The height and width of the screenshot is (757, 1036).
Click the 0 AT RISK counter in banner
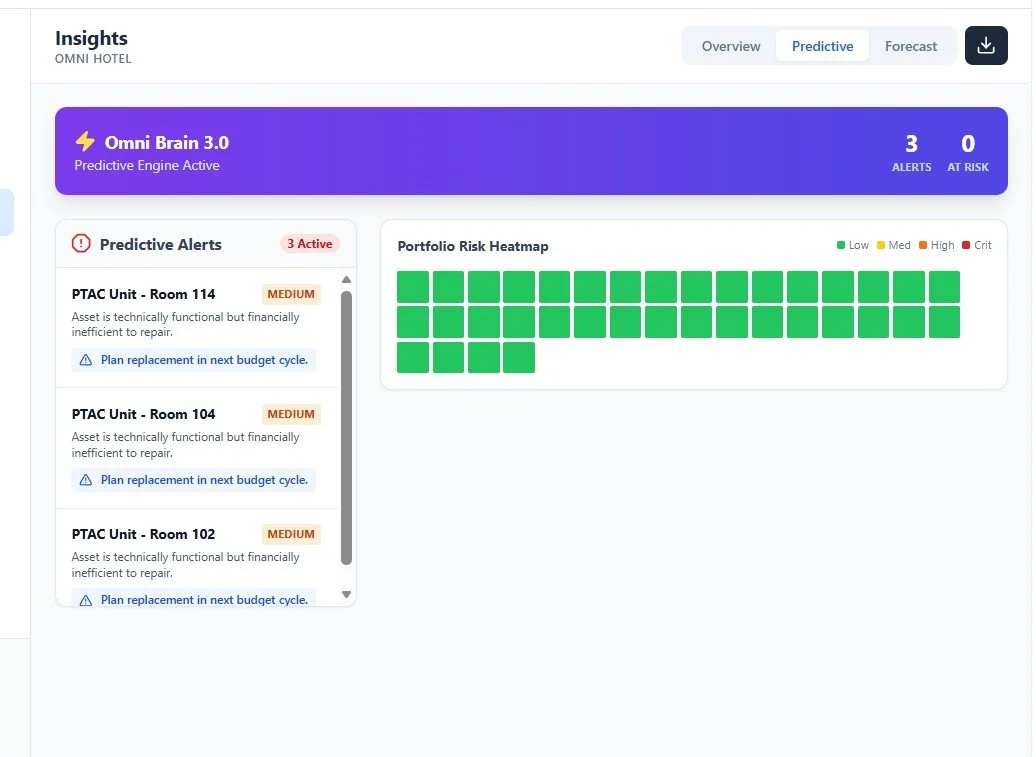click(968, 153)
